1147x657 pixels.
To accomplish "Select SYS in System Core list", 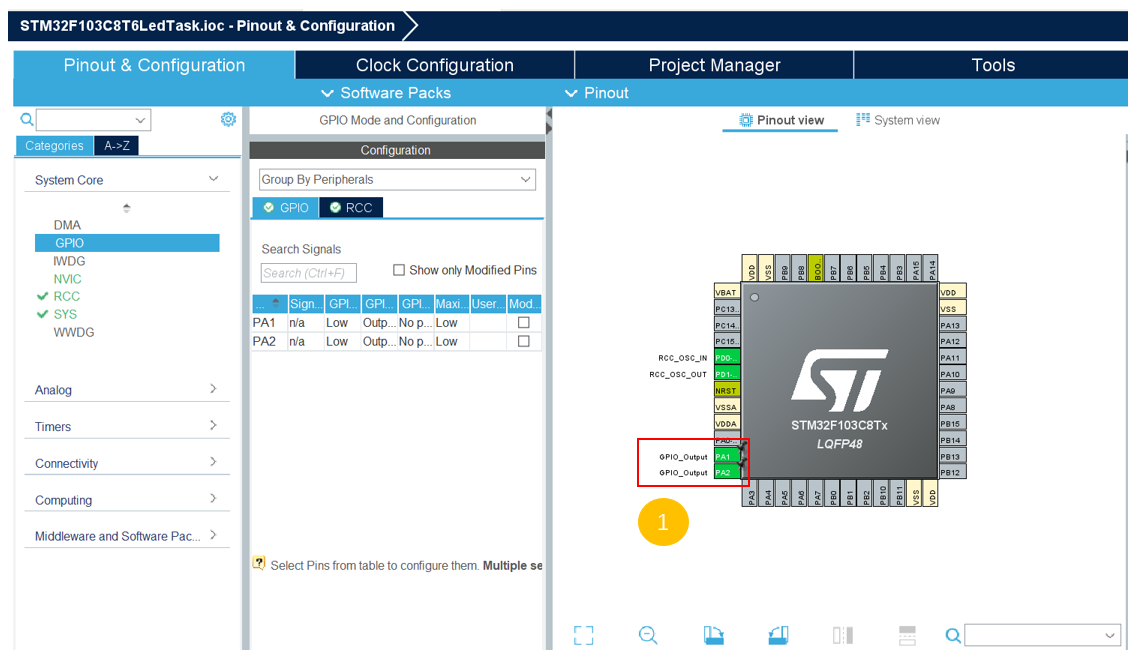I will tap(65, 314).
